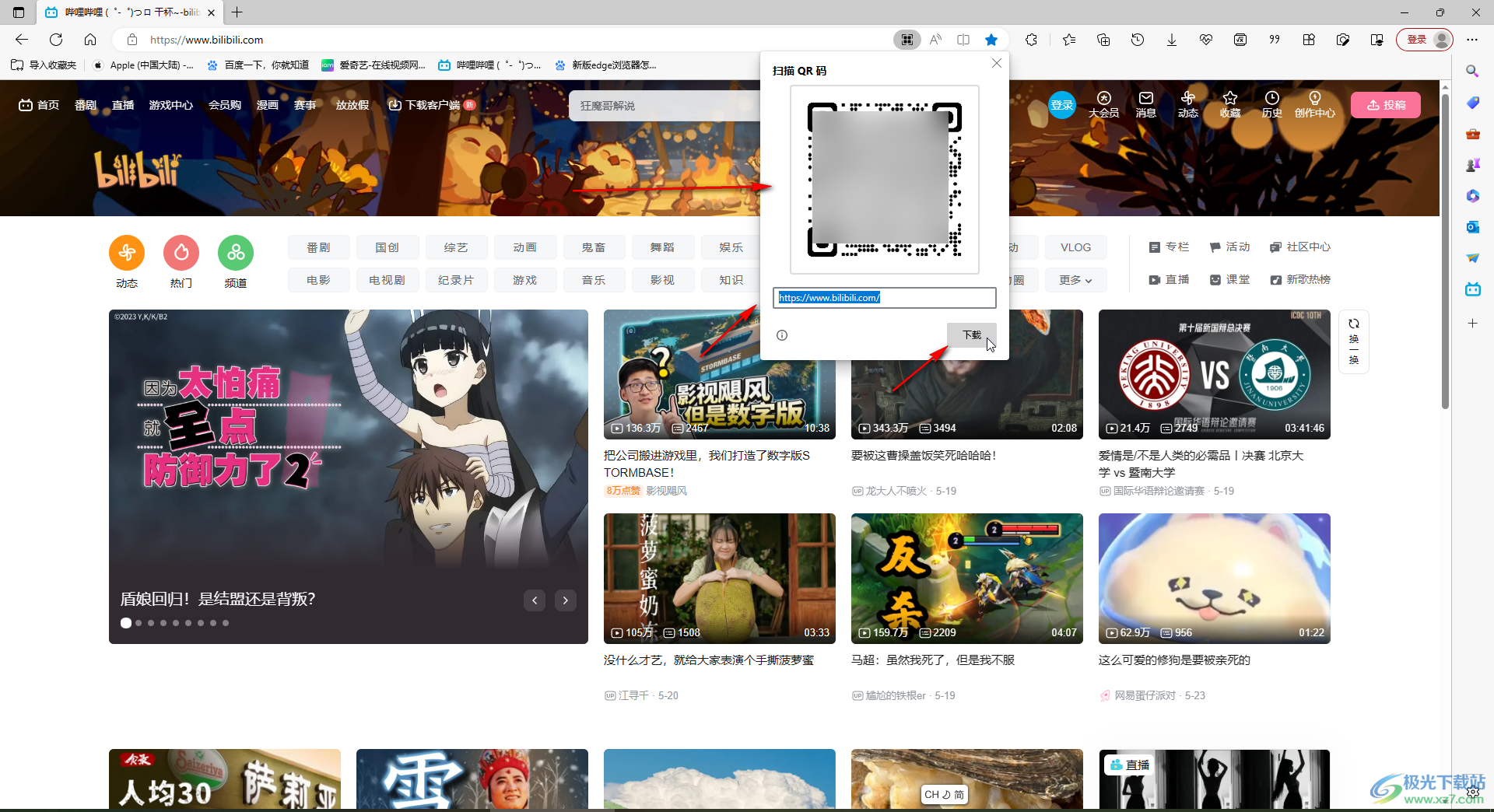Click the Edge profile 登录 sign-in button
Image resolution: width=1494 pixels, height=812 pixels.
tap(1425, 40)
